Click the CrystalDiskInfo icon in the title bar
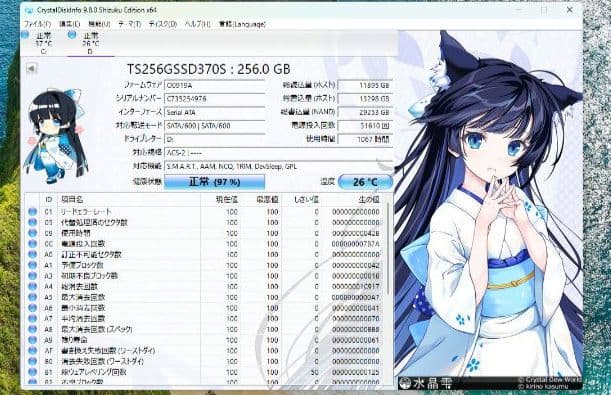The width and height of the screenshot is (611, 395). (29, 11)
